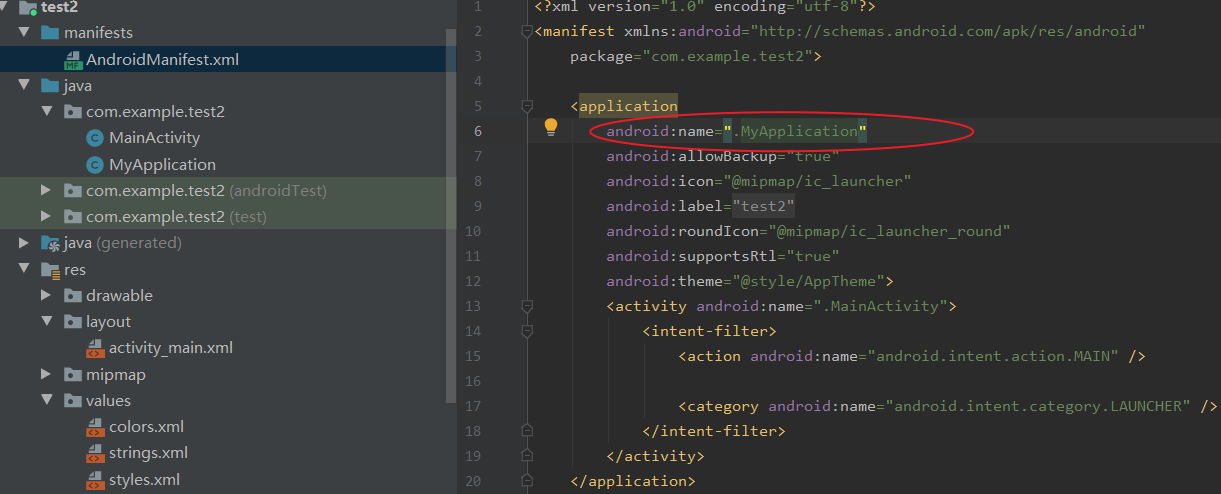This screenshot has width=1221, height=494.
Task: Fold the manifest tag at line 2
Action: [527, 31]
